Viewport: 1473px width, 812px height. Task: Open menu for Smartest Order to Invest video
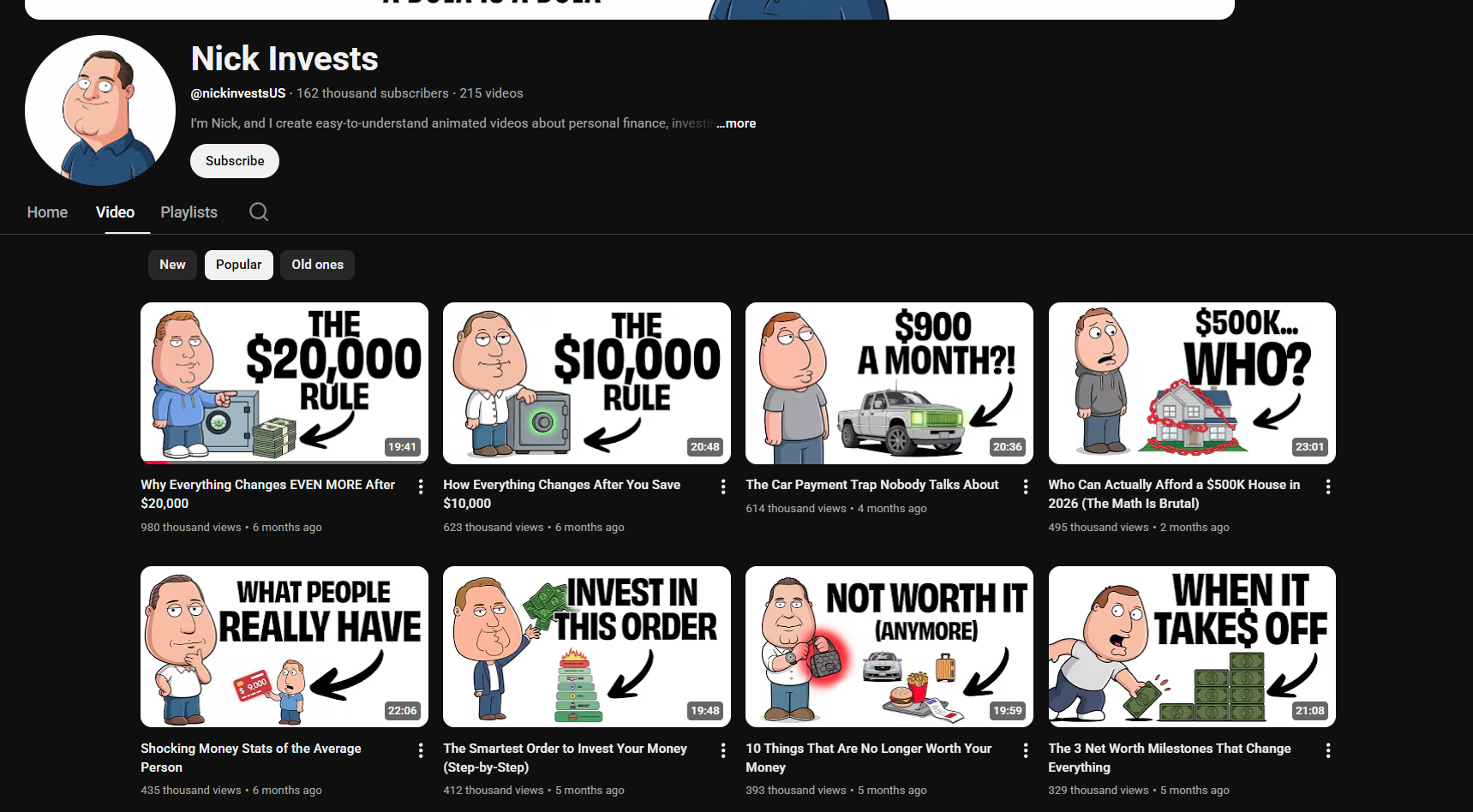(723, 750)
